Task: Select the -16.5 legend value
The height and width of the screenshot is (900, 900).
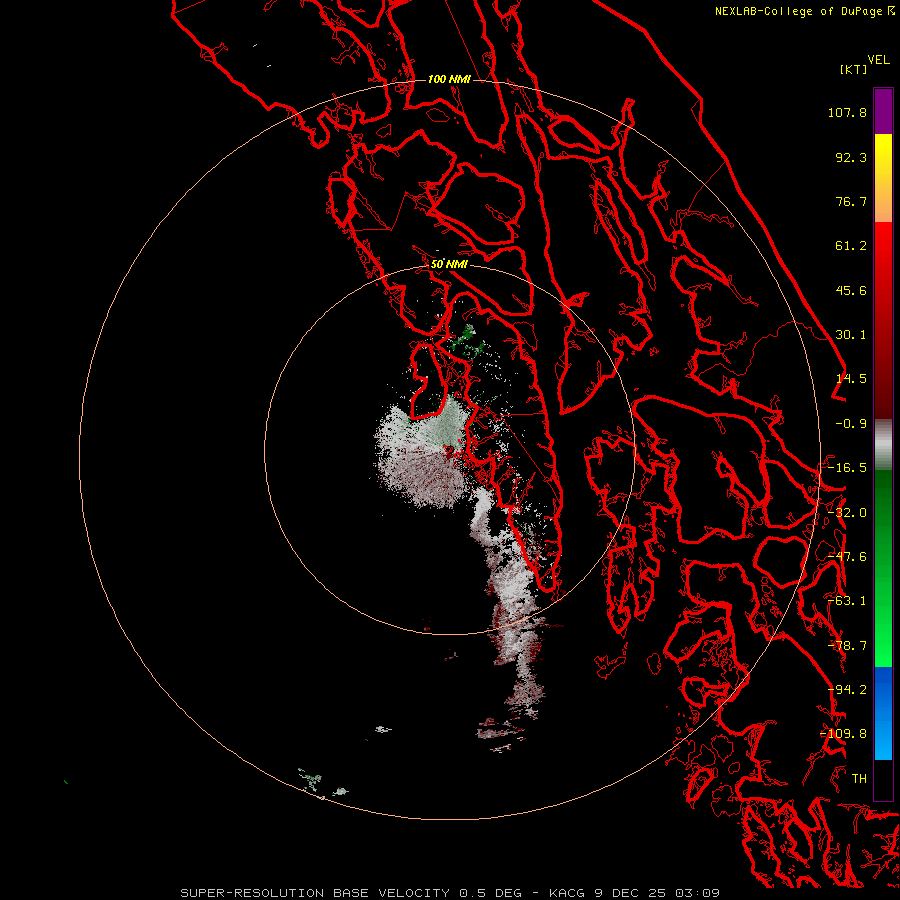Action: [x=847, y=468]
